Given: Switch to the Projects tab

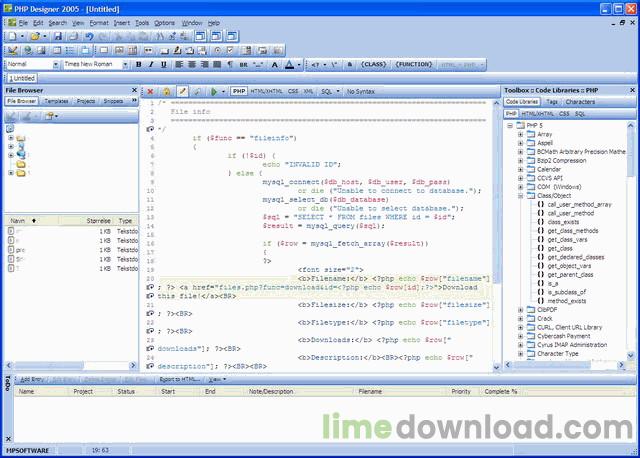Looking at the screenshot, I should [x=86, y=101].
